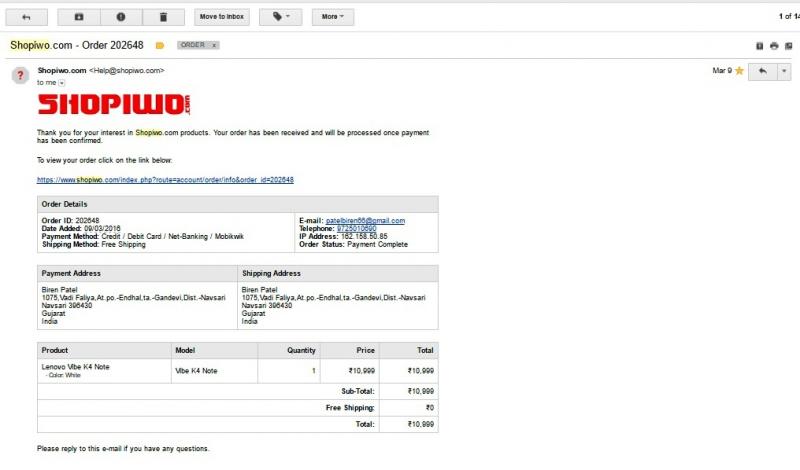Click the Shopiwo logo image
The height and width of the screenshot is (470, 800).
114,105
